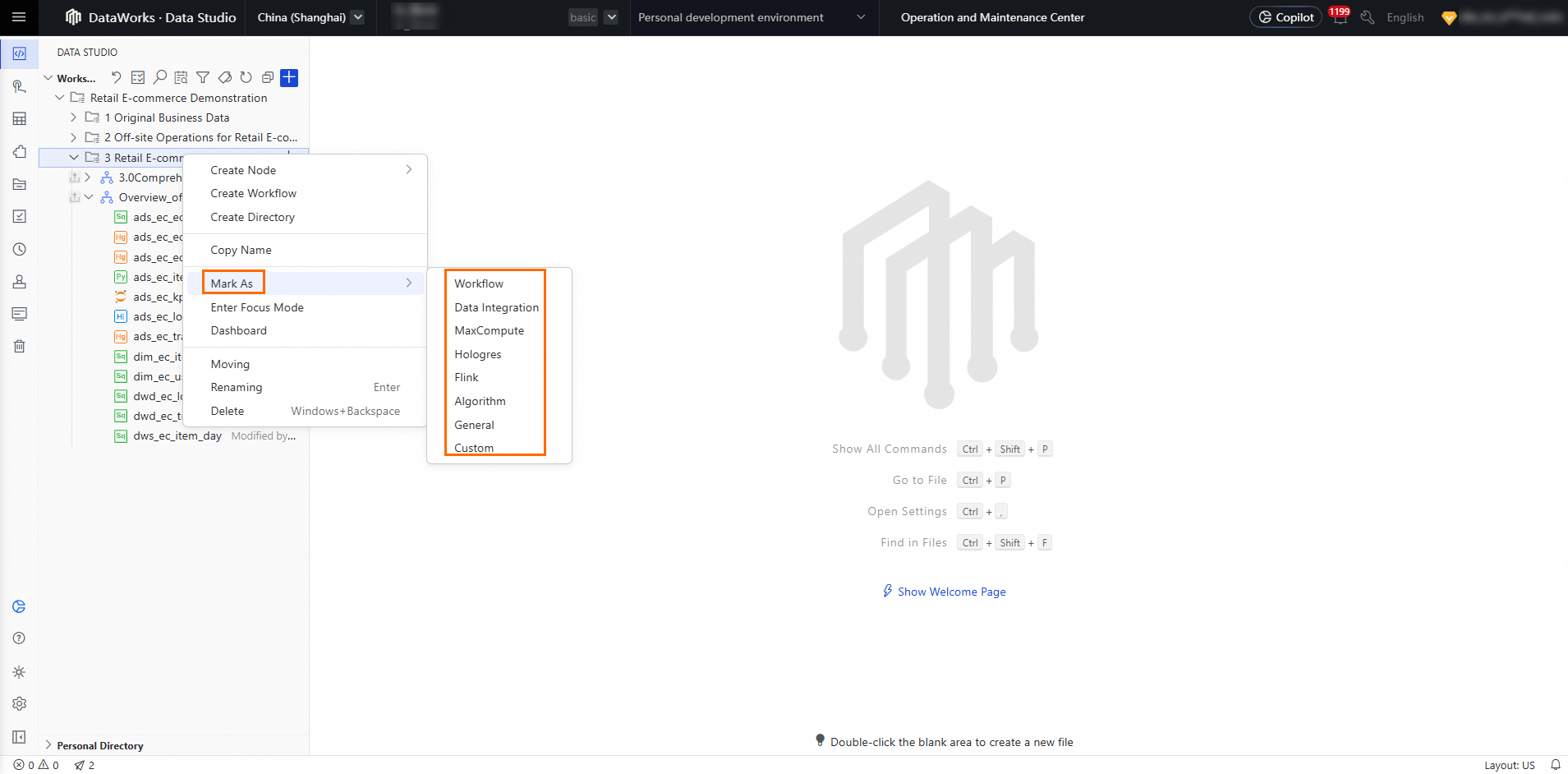Click the errors and warnings status indicator

(x=36, y=765)
